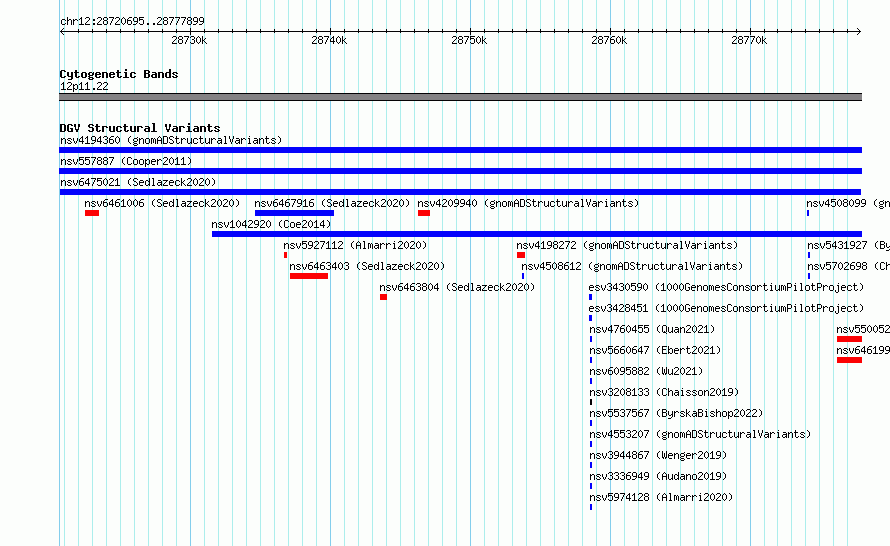Screen dimensions: 890x546
Task: Open the nsv6463403 (Sedlazeck2020) label
Action: point(367,266)
